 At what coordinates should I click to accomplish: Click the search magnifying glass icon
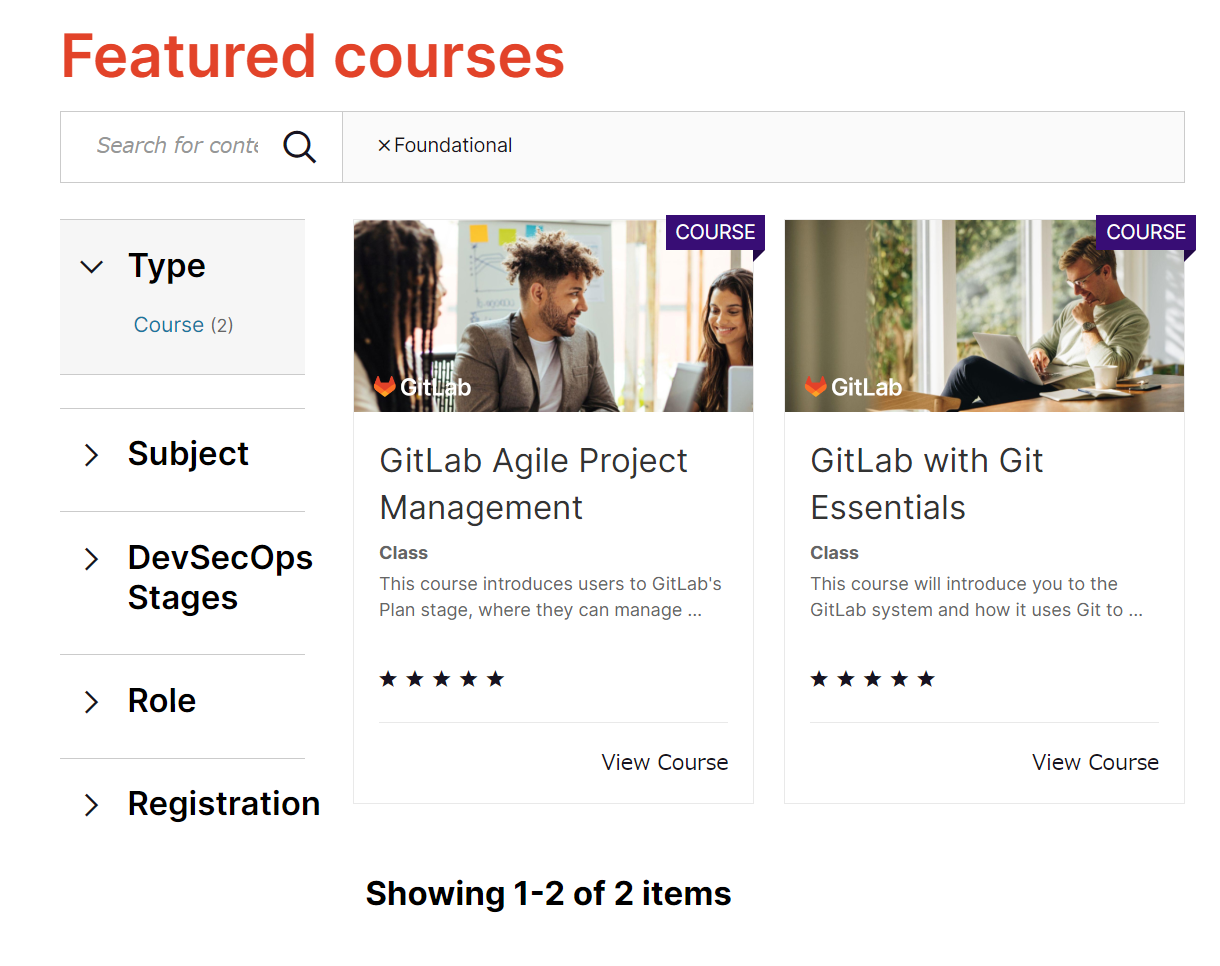(x=298, y=146)
